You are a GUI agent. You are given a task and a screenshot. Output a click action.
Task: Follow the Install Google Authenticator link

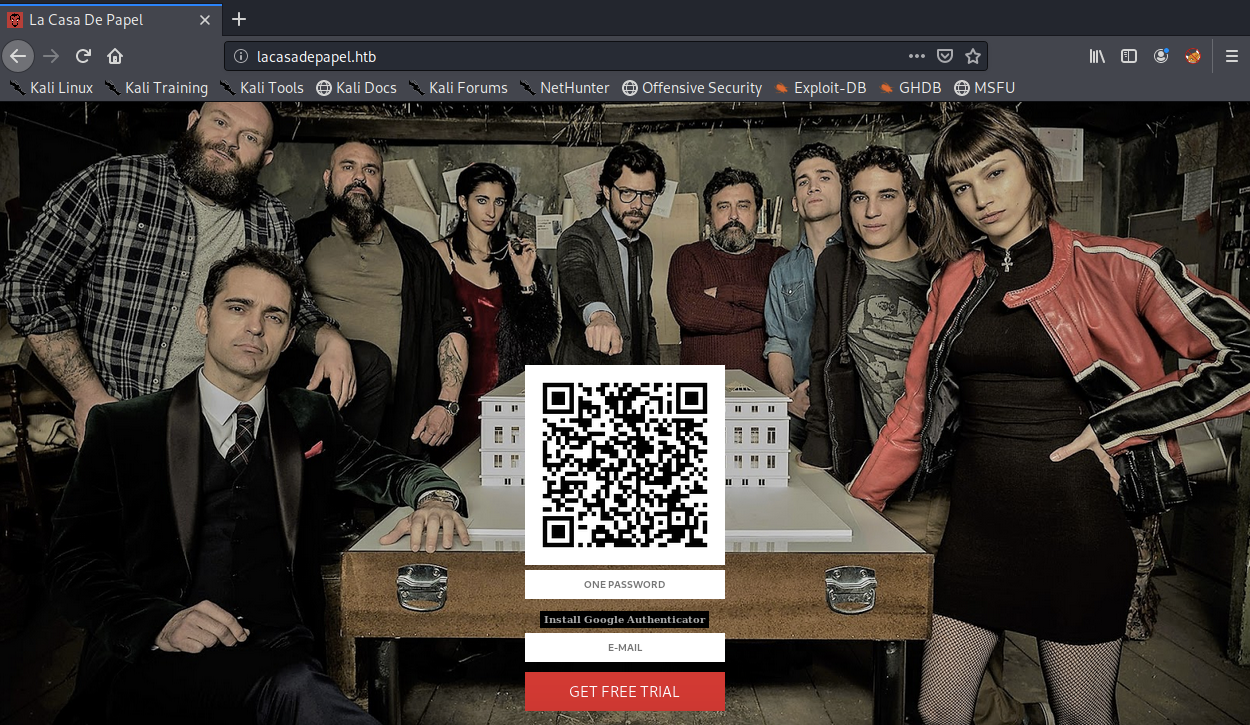pyautogui.click(x=624, y=620)
